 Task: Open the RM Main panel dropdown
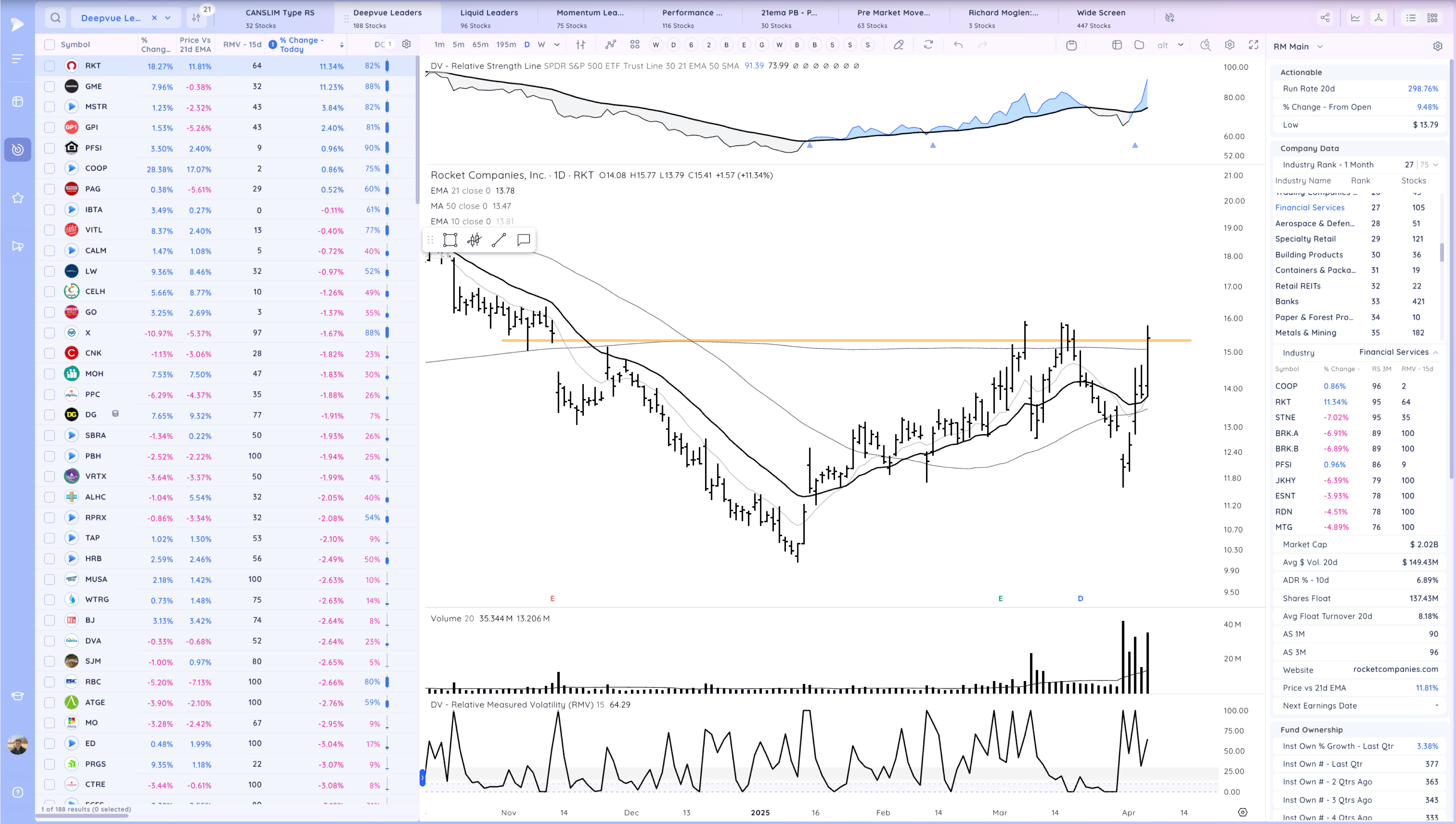tap(1320, 47)
